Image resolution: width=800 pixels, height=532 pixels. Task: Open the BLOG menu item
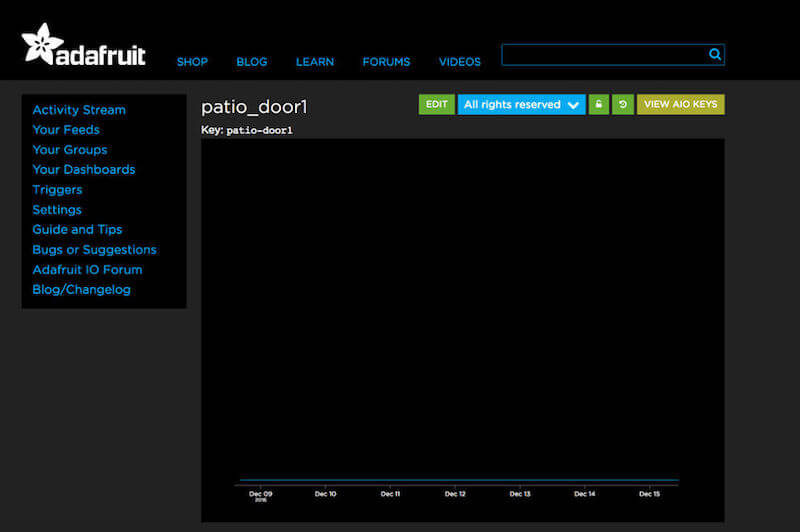[252, 62]
